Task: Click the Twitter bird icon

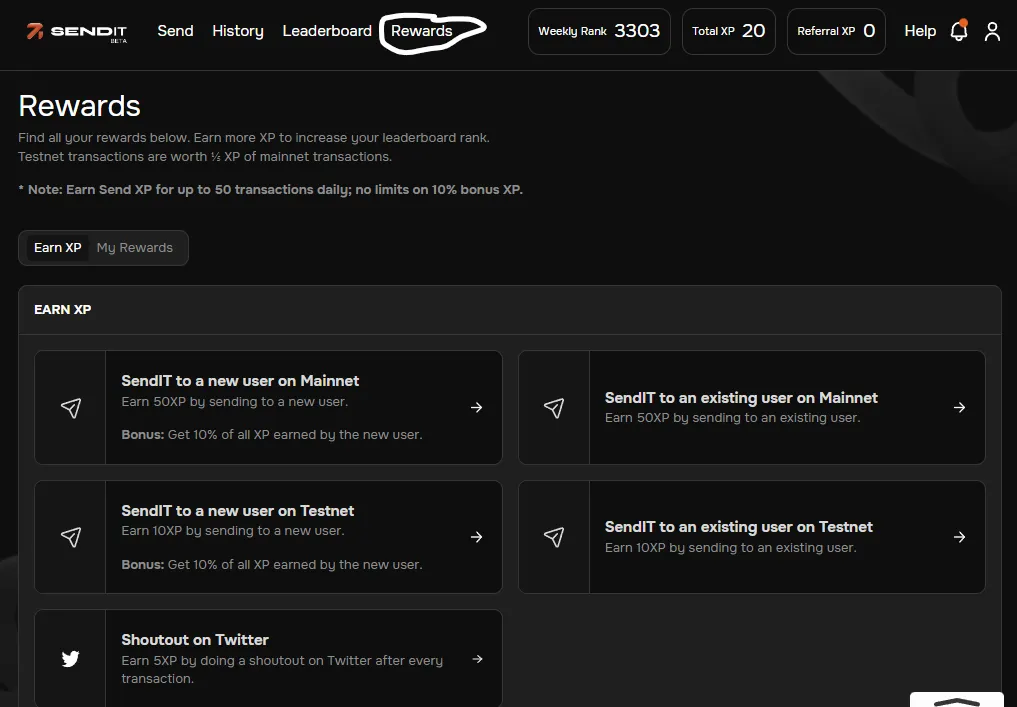Action: (x=71, y=658)
